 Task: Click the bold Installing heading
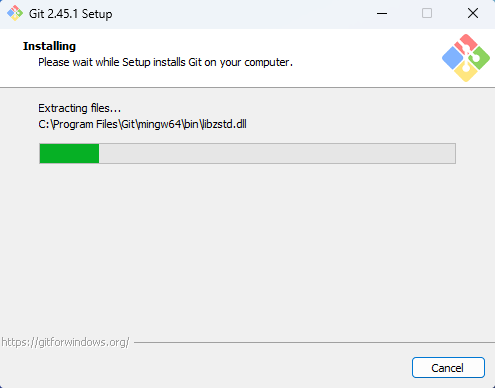(49, 46)
